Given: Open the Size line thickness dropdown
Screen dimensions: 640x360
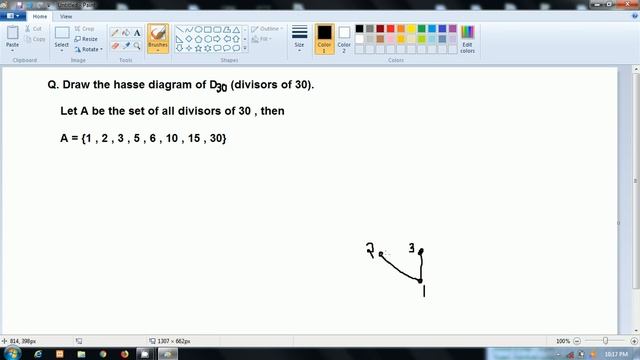Looking at the screenshot, I should 299,38.
